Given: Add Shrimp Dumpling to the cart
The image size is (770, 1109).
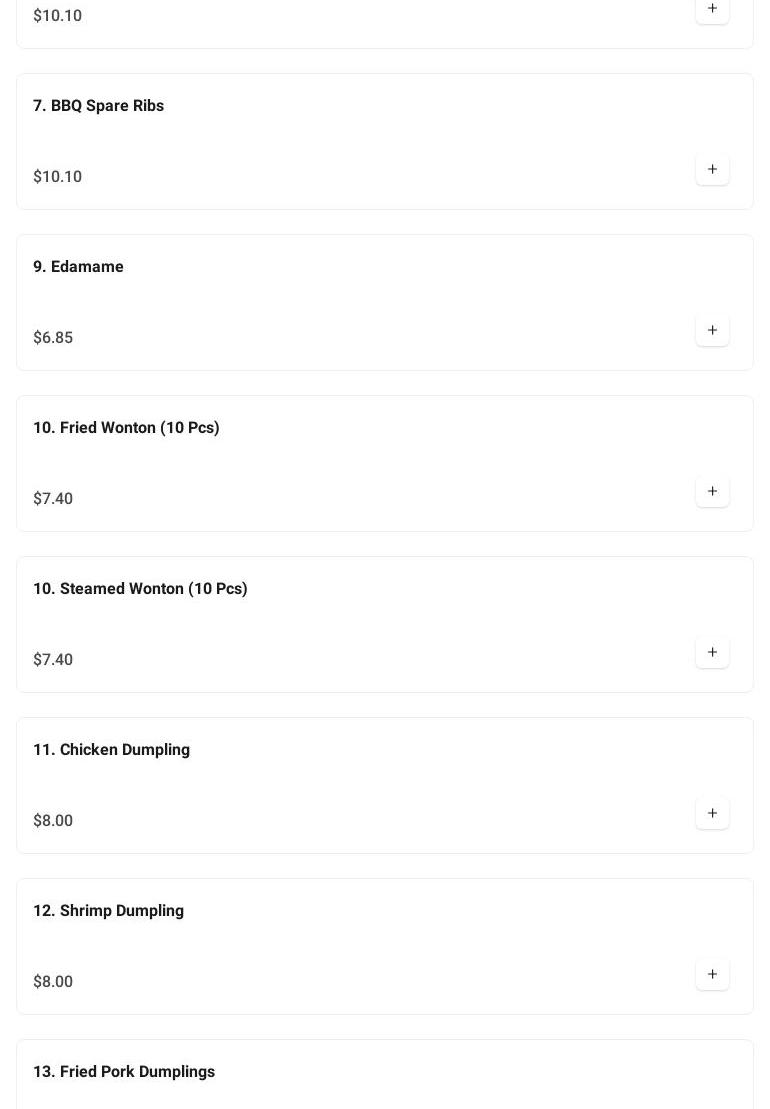Looking at the screenshot, I should click(x=712, y=975).
